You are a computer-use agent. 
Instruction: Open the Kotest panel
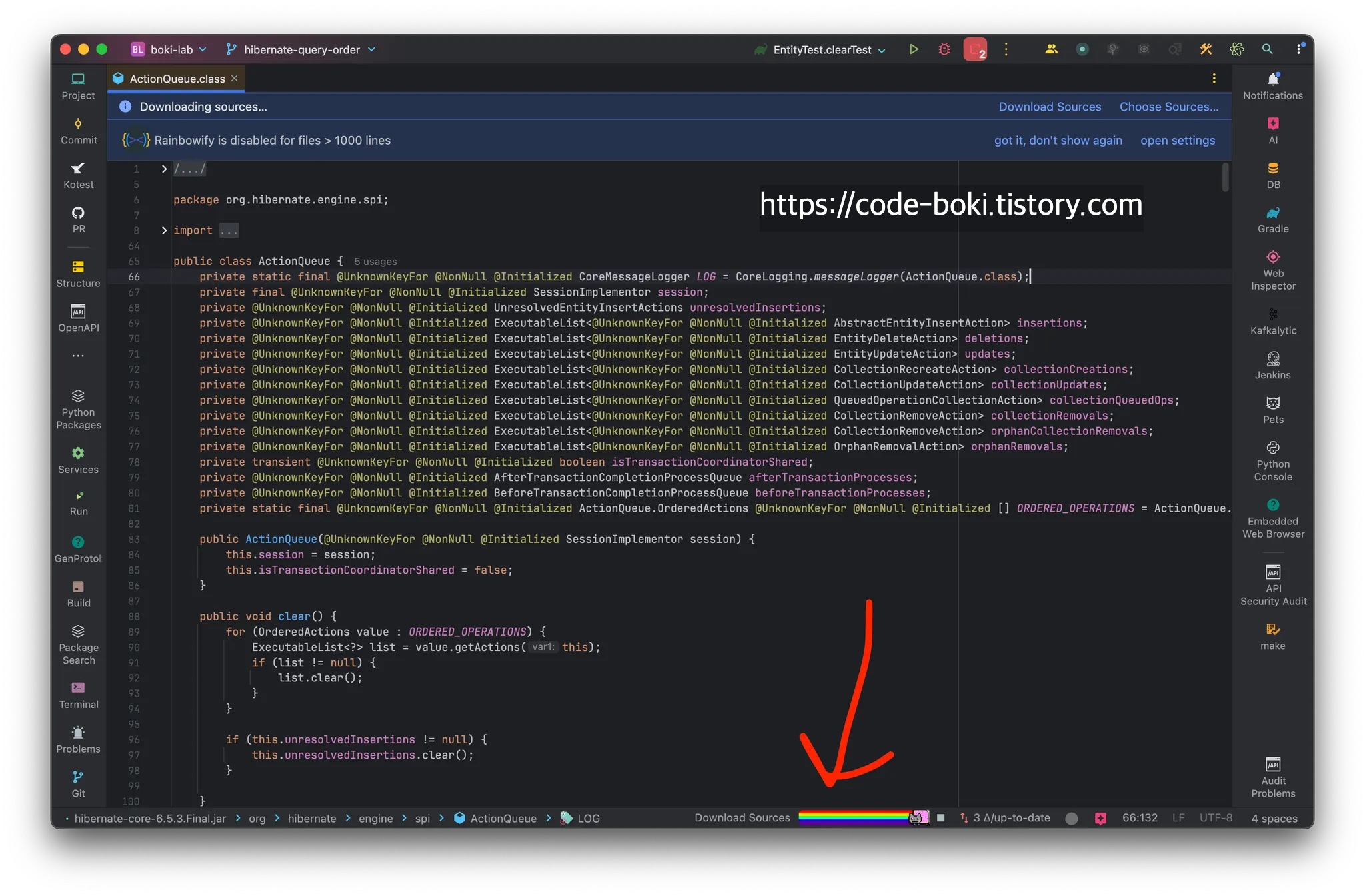pos(78,175)
